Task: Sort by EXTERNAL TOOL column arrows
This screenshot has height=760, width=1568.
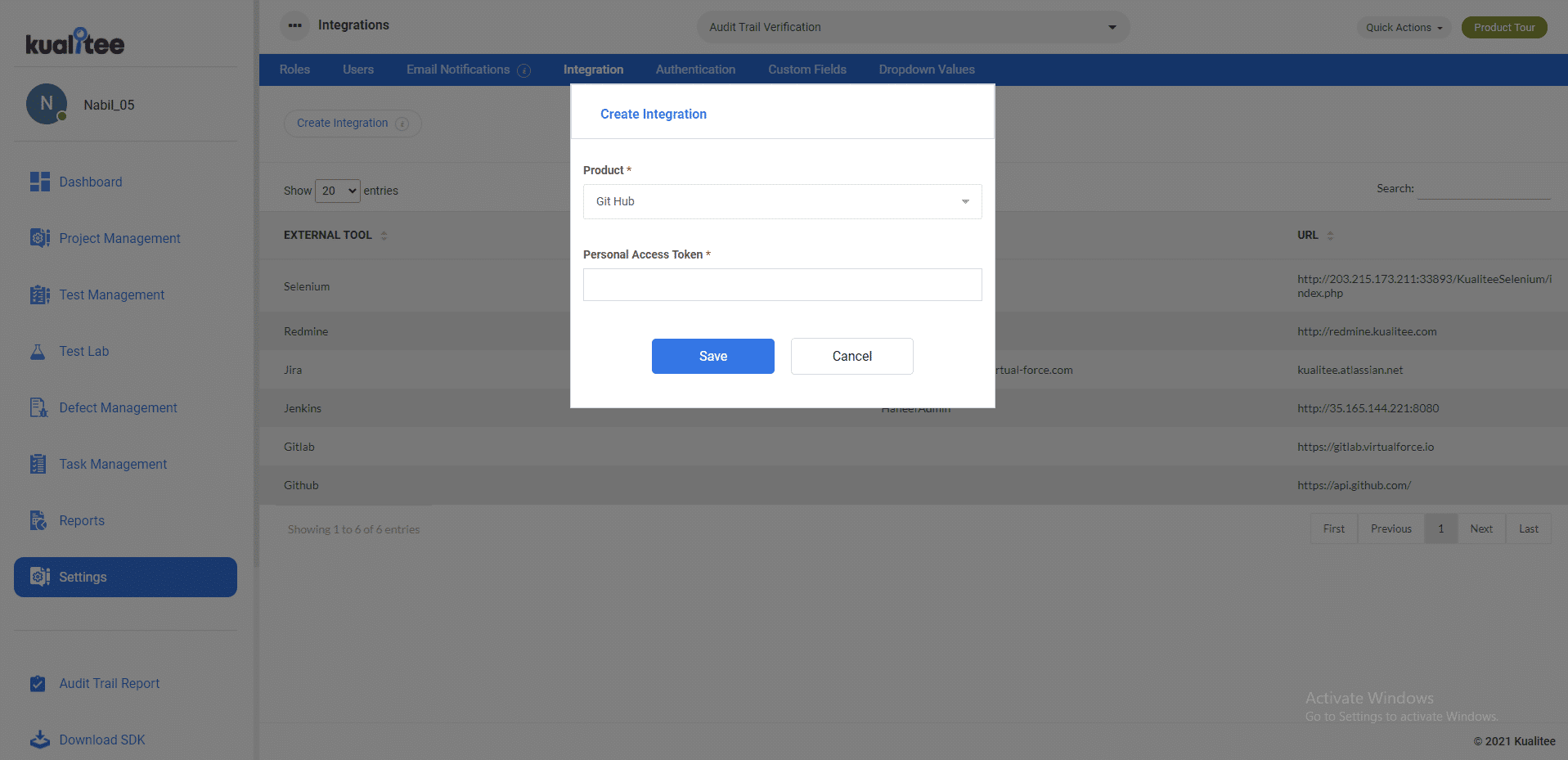Action: 384,236
